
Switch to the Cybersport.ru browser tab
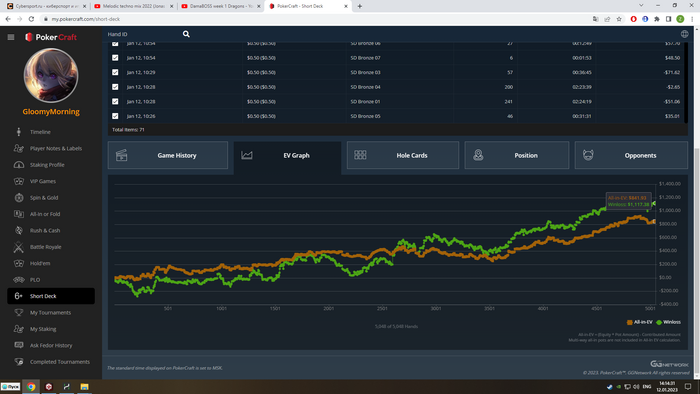point(46,6)
